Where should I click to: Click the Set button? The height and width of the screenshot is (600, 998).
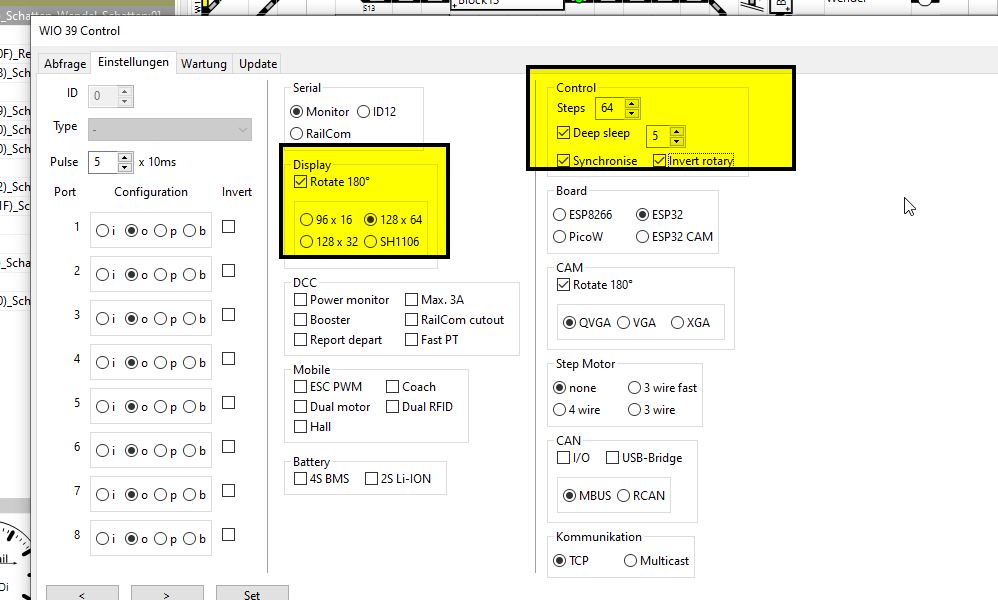tap(252, 594)
